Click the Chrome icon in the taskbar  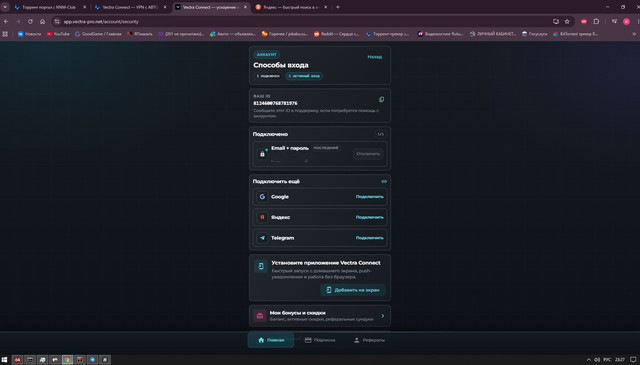pyautogui.click(x=67, y=360)
